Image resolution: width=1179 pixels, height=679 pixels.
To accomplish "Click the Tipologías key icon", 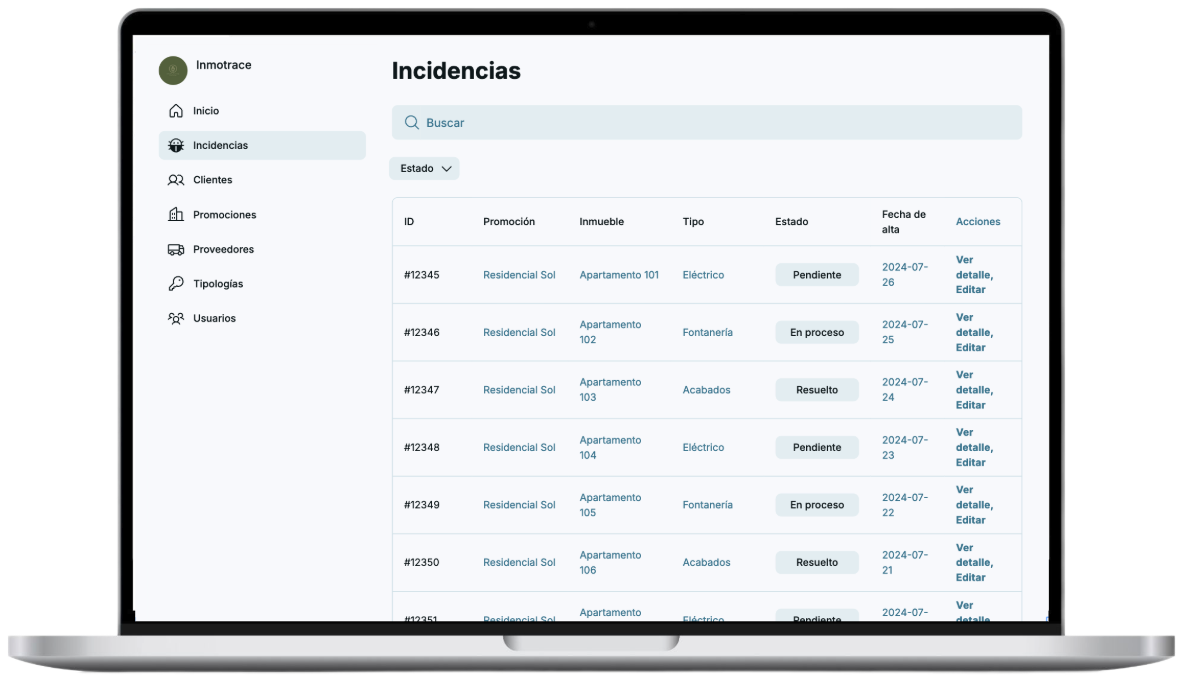I will (176, 284).
